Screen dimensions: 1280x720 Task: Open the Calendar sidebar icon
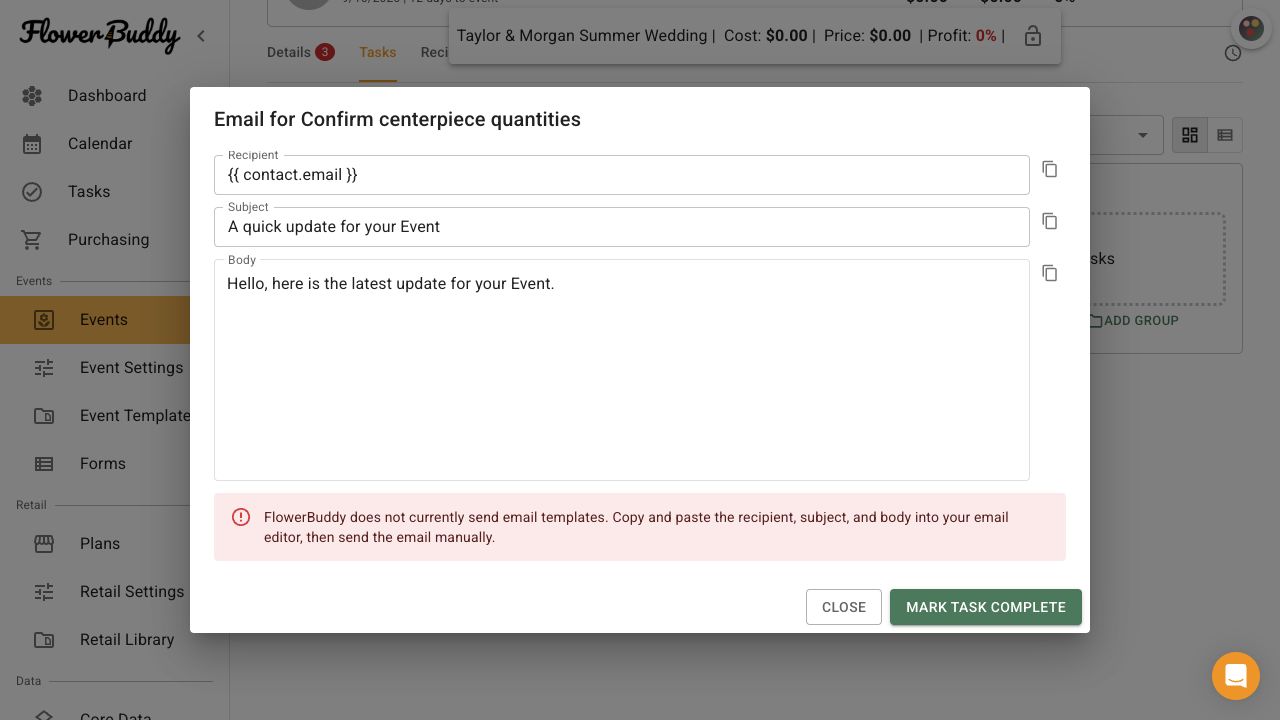point(32,144)
